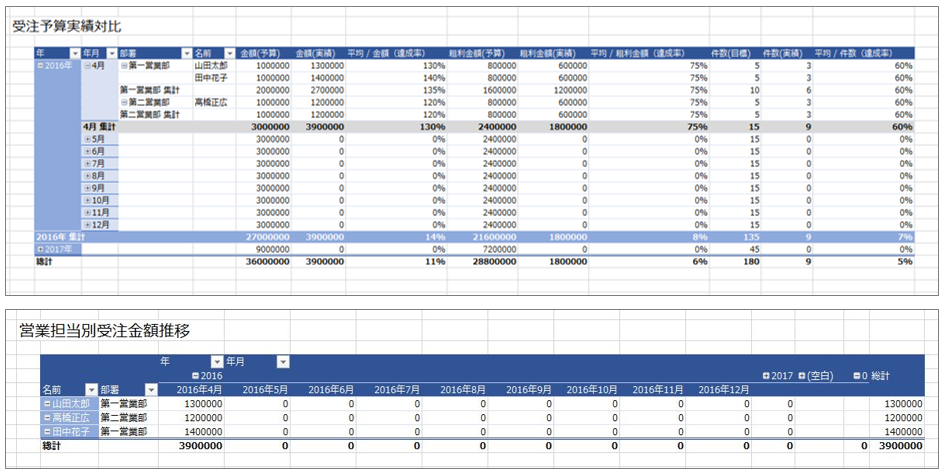943x474 pixels.
Task: Collapse the 4月 month group
Action: click(x=87, y=65)
